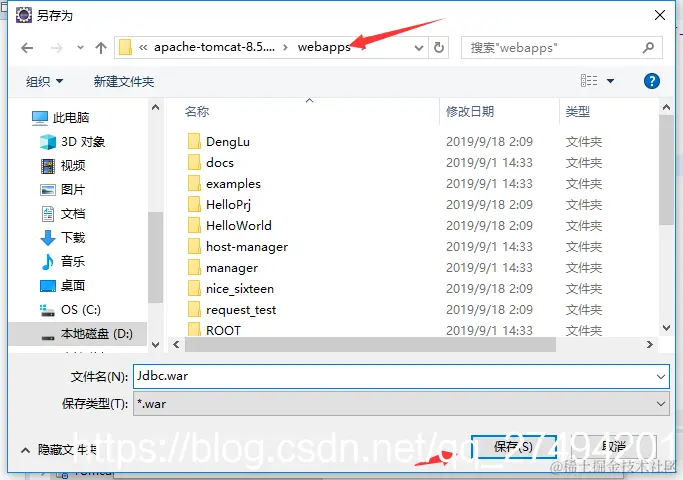
Task: Click the manager folder icon
Action: [x=194, y=267]
